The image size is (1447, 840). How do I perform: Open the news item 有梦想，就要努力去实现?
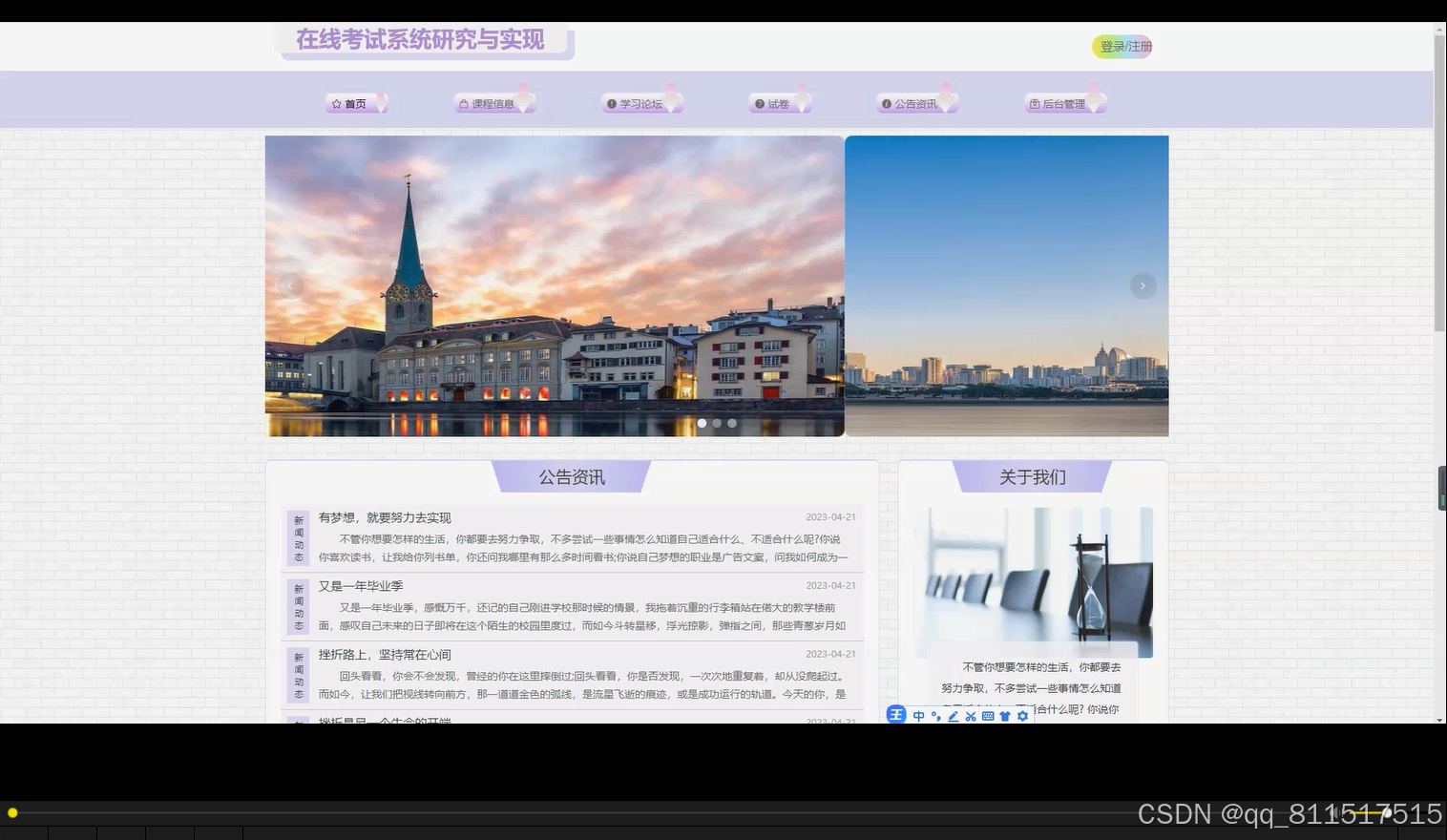coord(385,517)
